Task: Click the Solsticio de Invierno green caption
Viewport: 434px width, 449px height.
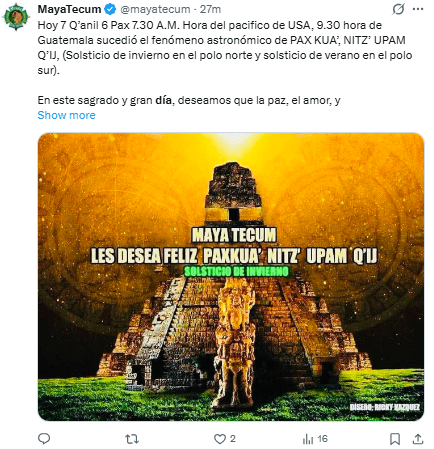Action: pyautogui.click(x=236, y=271)
